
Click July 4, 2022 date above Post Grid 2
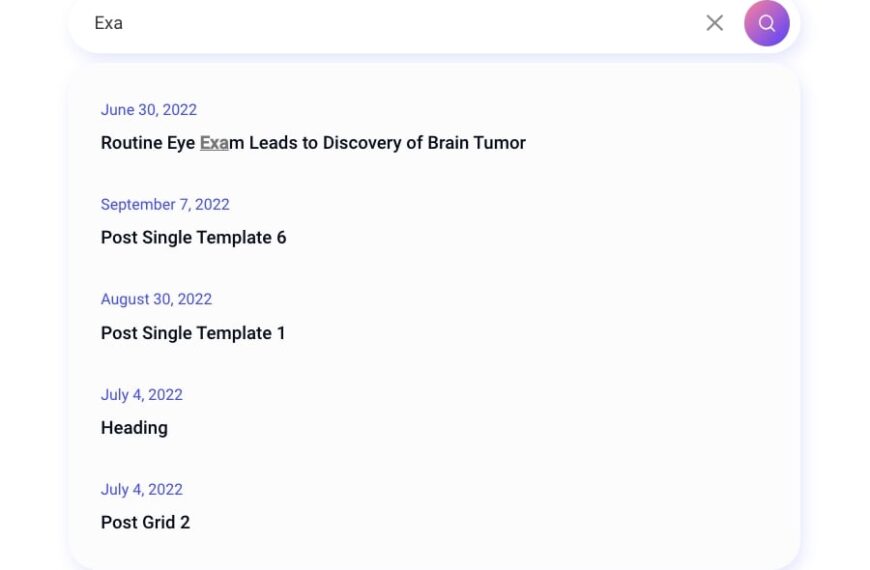point(141,490)
